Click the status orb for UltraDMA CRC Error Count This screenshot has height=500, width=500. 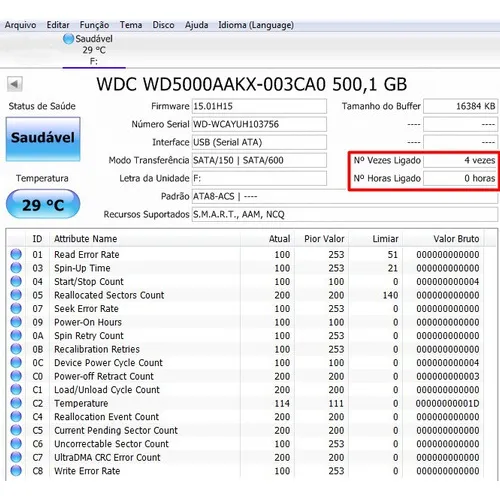click(16, 457)
